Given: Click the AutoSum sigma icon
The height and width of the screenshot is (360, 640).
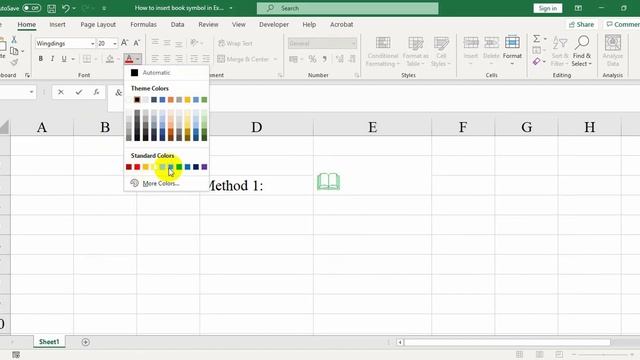Looking at the screenshot, I should [537, 39].
